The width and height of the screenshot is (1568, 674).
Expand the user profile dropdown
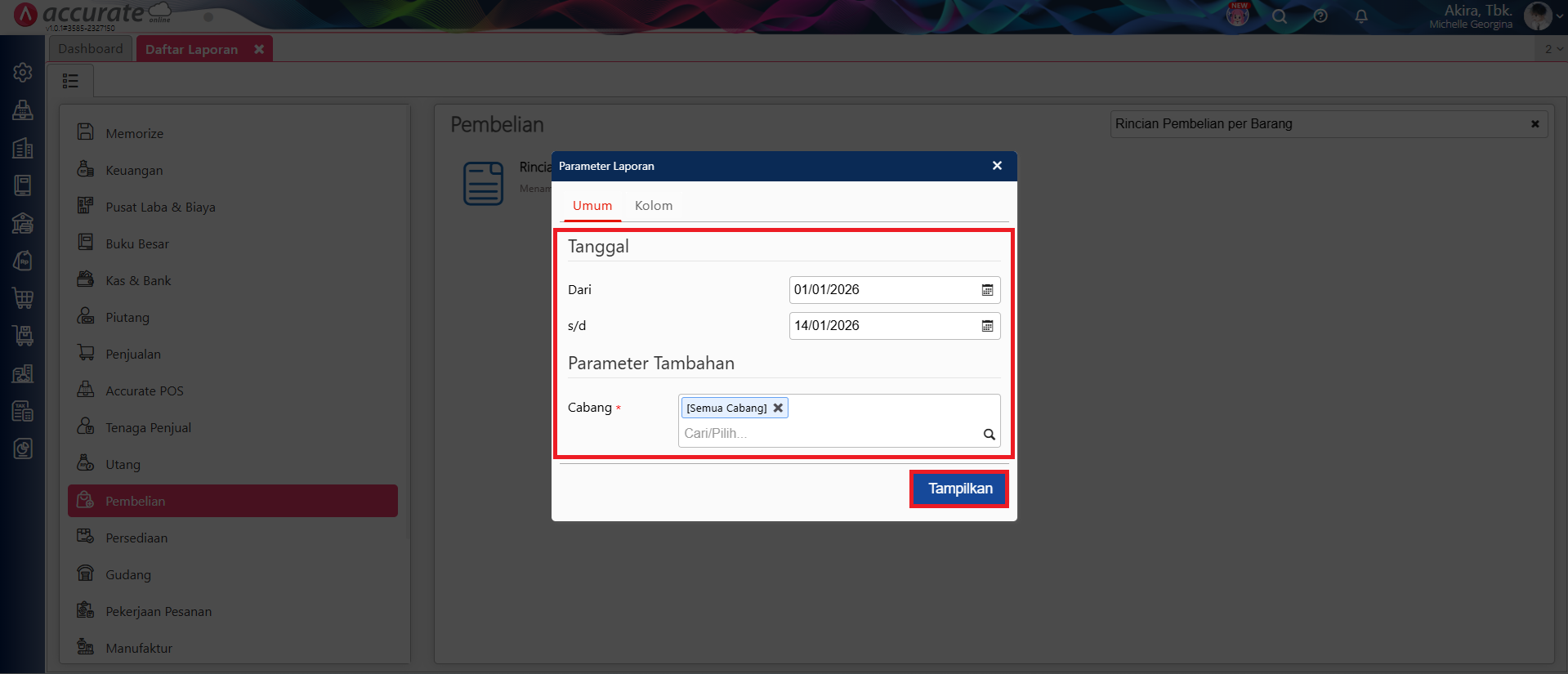pos(1559,16)
